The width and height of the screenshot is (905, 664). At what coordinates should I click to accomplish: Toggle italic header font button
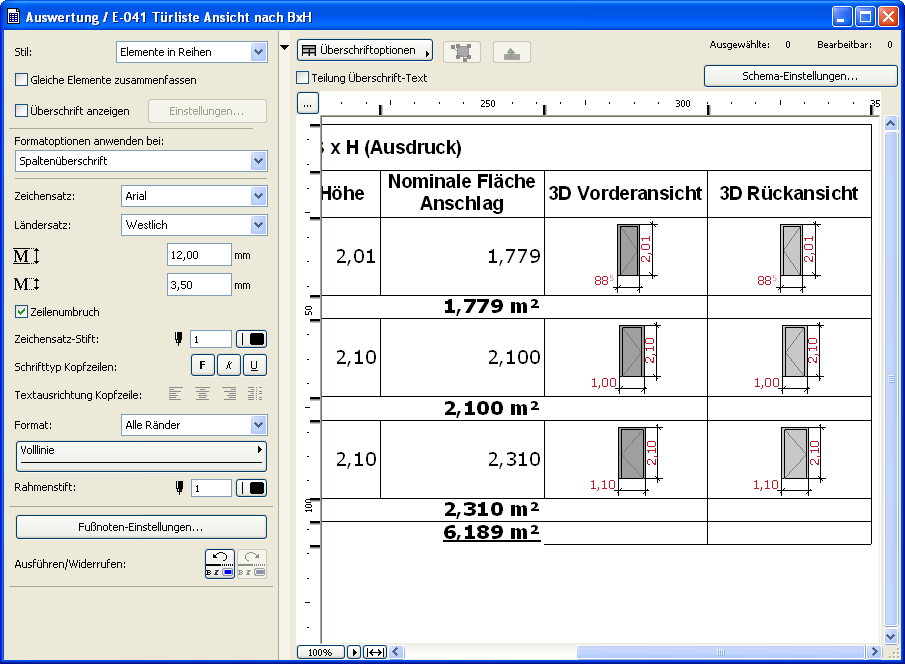[x=228, y=366]
